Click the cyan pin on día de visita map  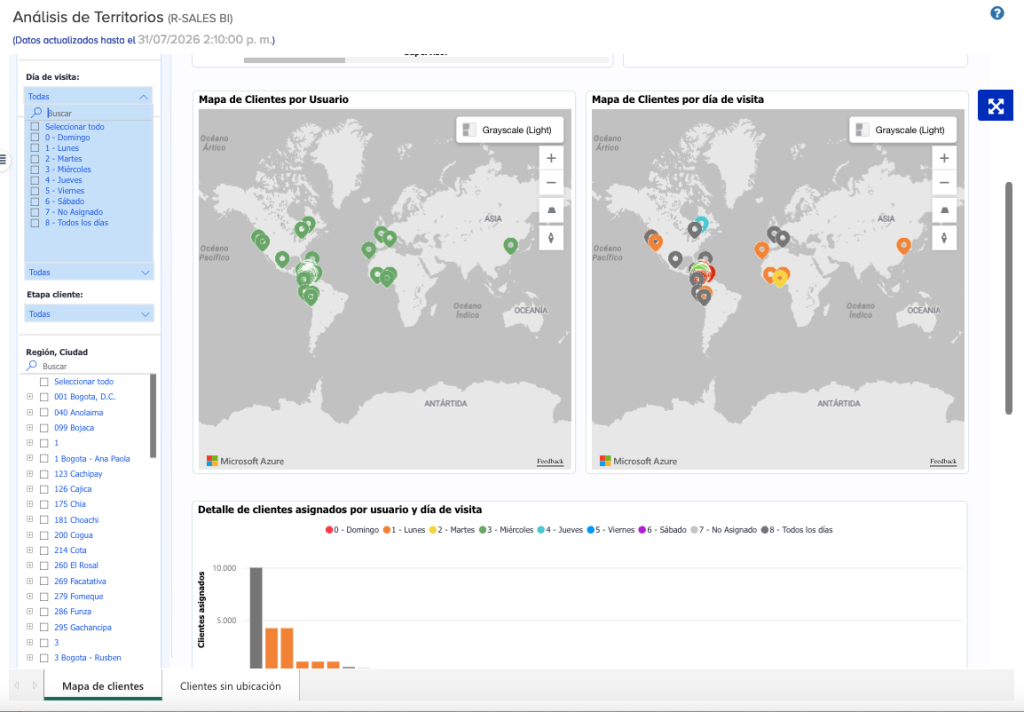[x=702, y=222]
